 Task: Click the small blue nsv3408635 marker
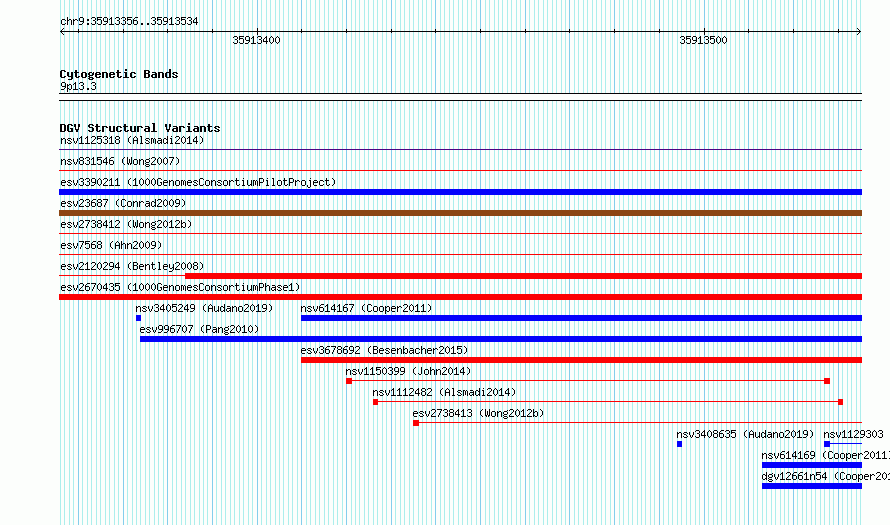pos(679,444)
